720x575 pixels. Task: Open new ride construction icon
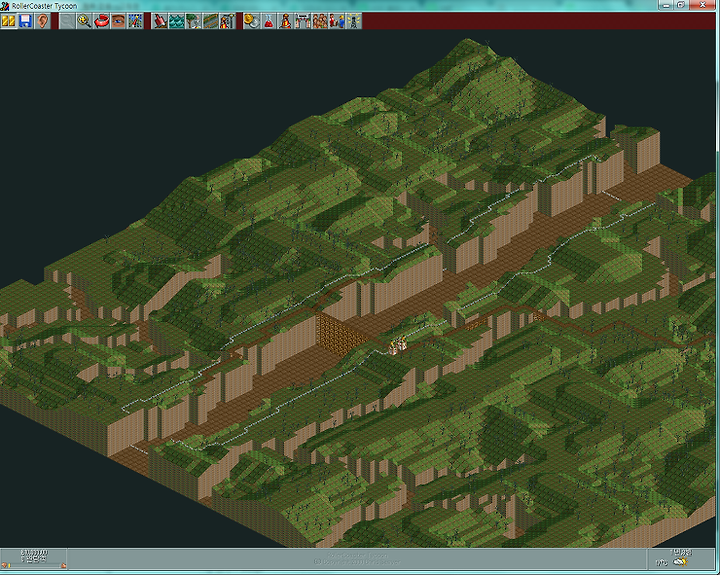coord(228,21)
